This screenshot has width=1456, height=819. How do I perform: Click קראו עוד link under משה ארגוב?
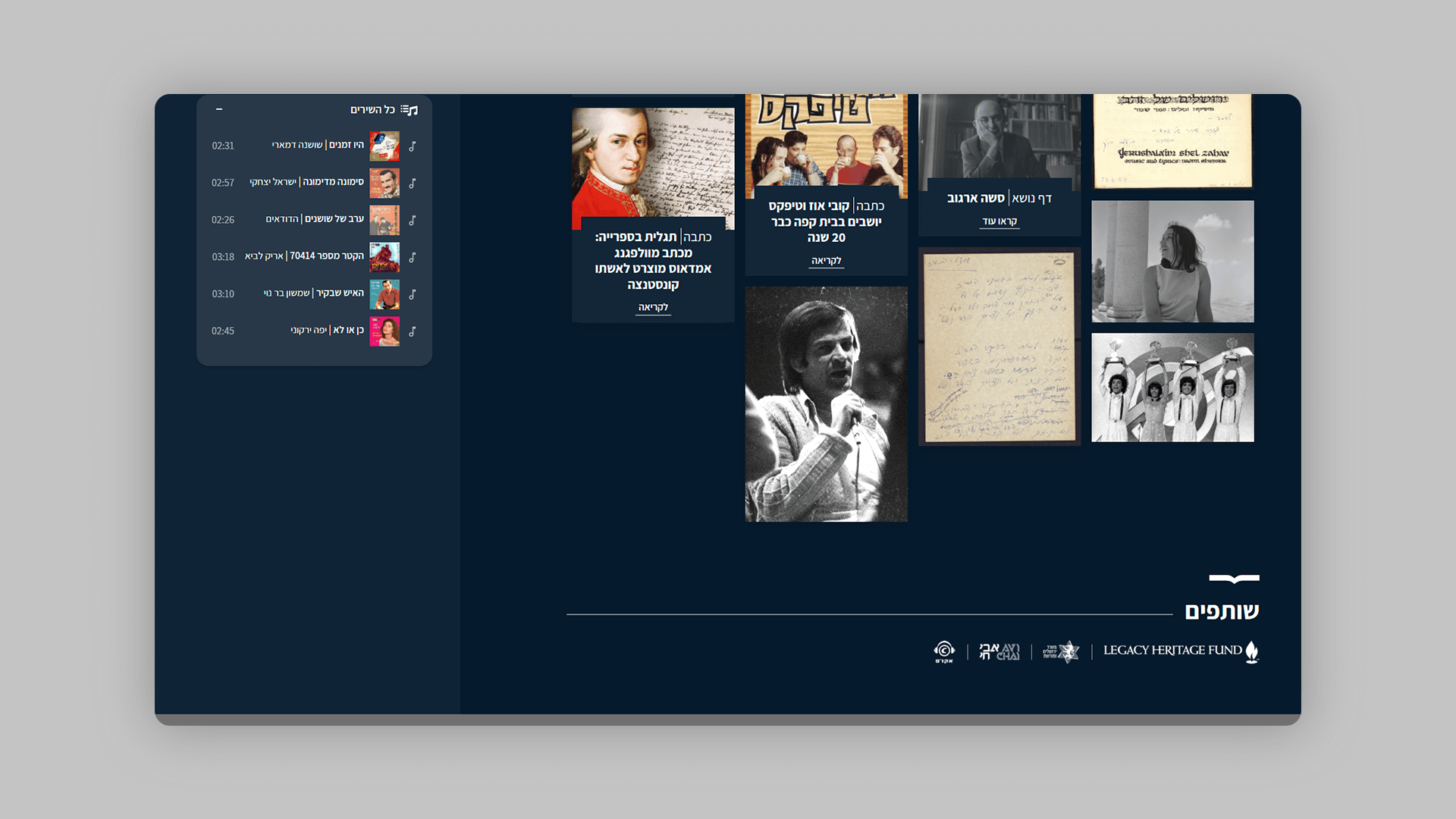(x=999, y=221)
